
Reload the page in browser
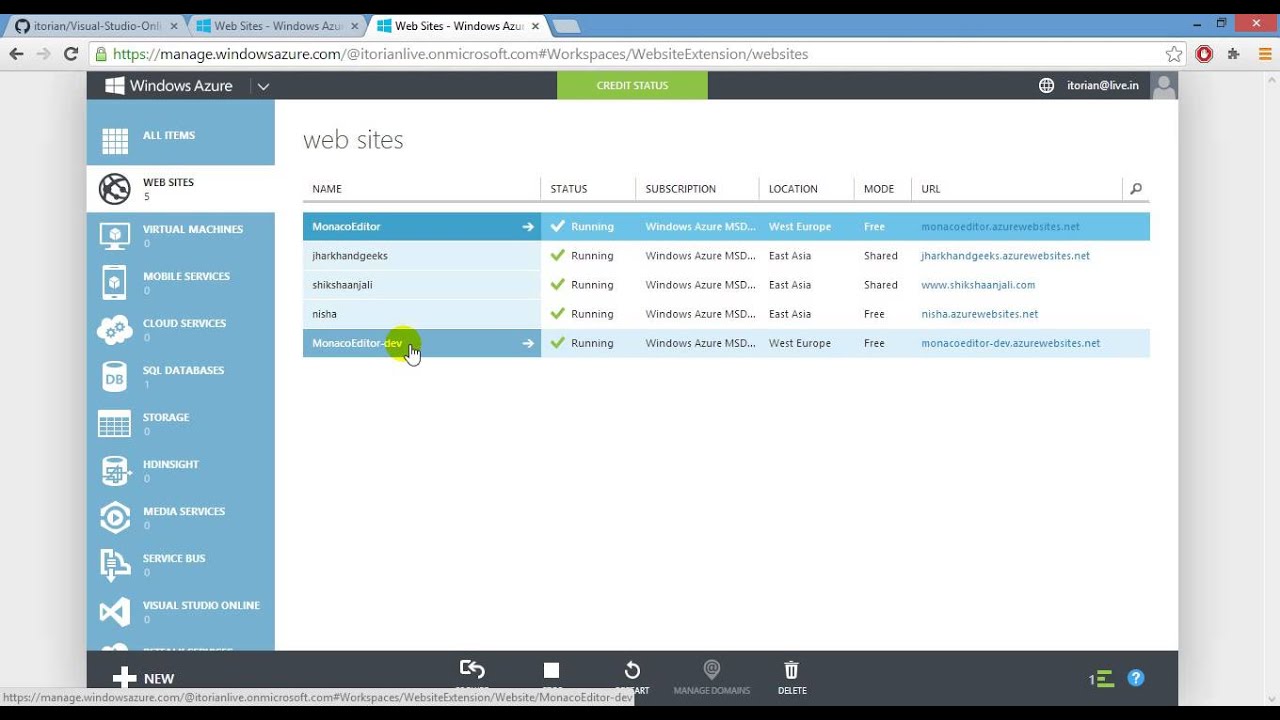pos(71,54)
